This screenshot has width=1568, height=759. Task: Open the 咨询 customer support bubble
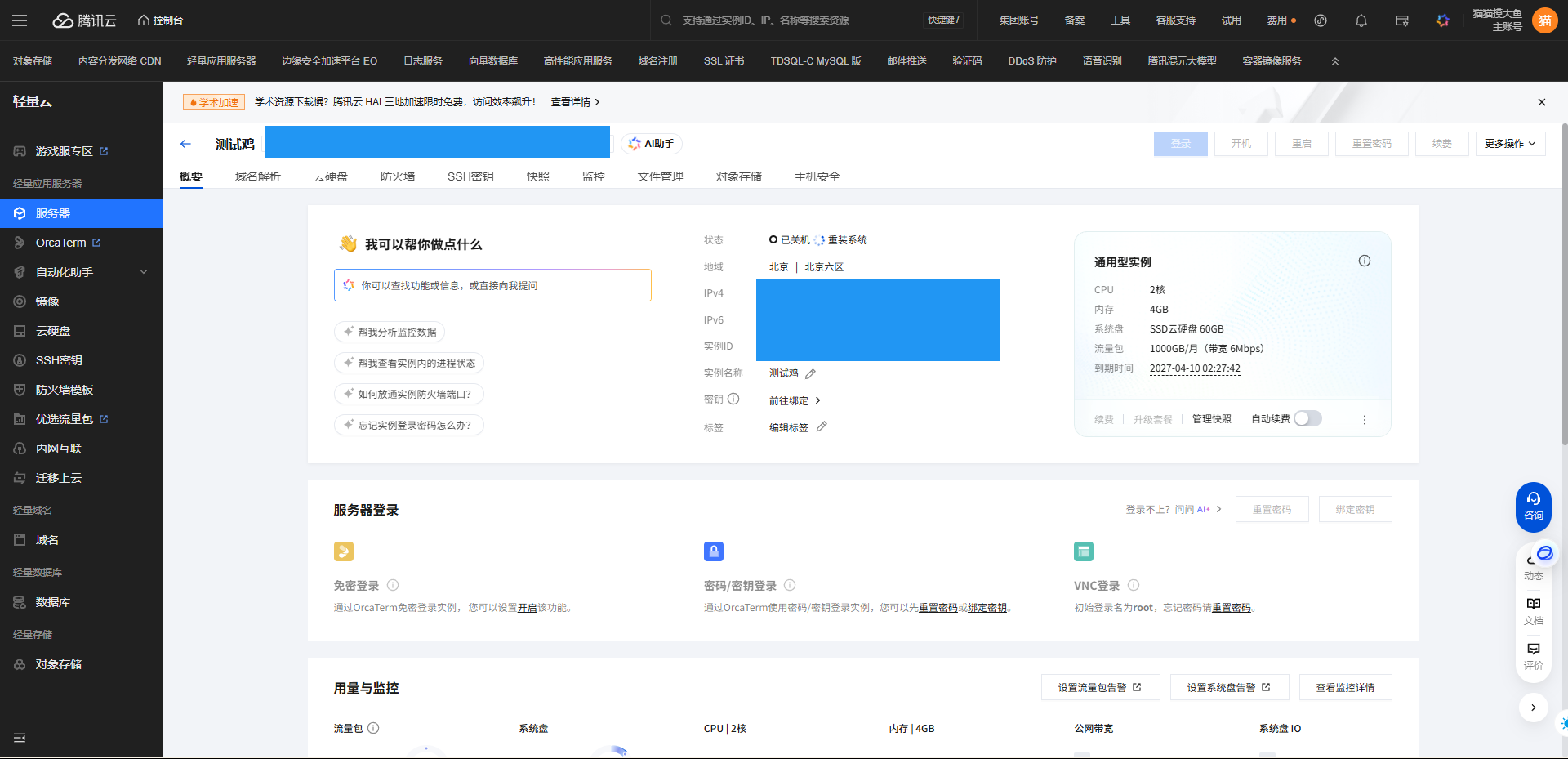[x=1533, y=506]
